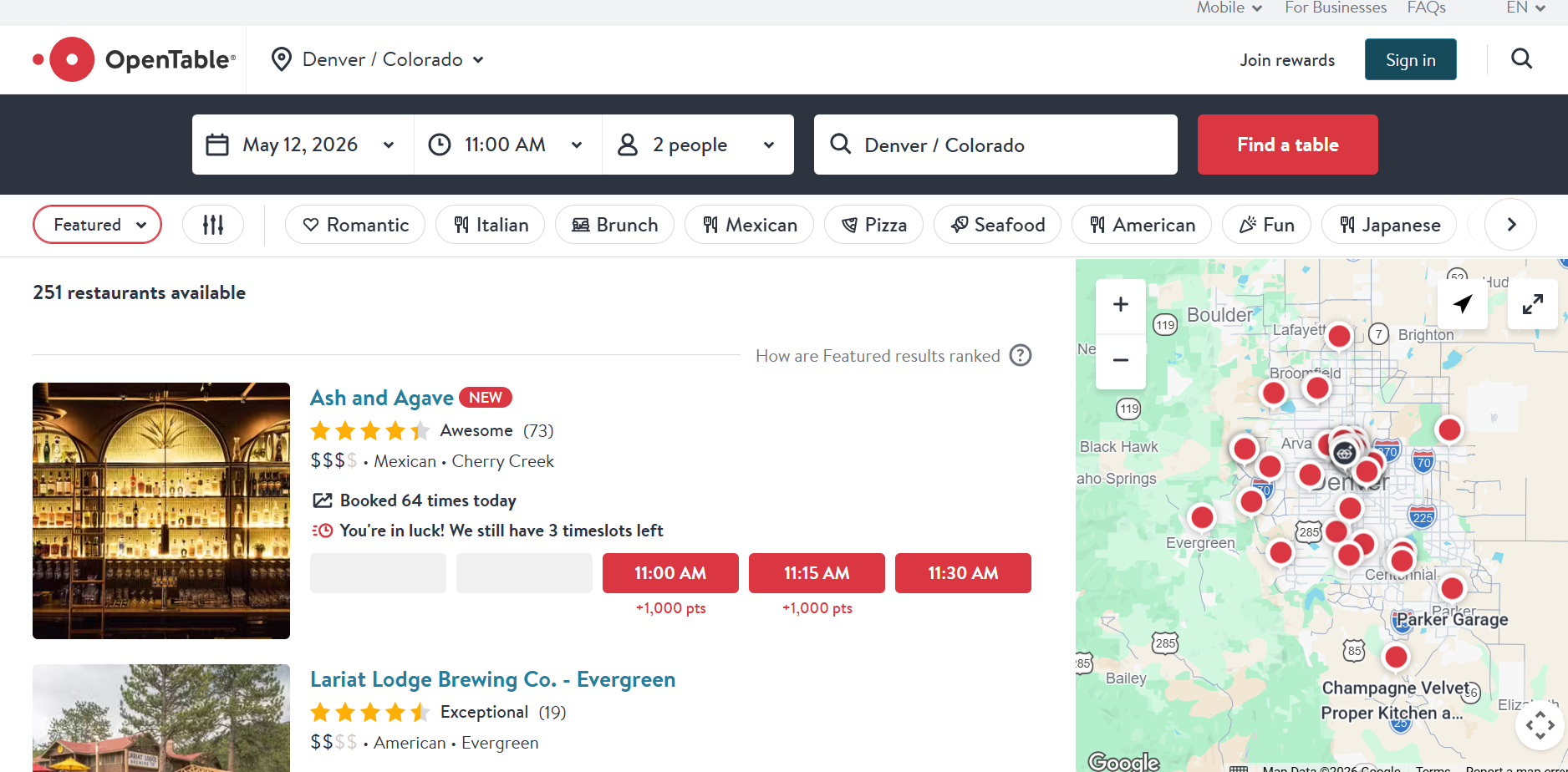Open the Ash and Agave restaurant link
The height and width of the screenshot is (772, 1568).
(x=382, y=398)
